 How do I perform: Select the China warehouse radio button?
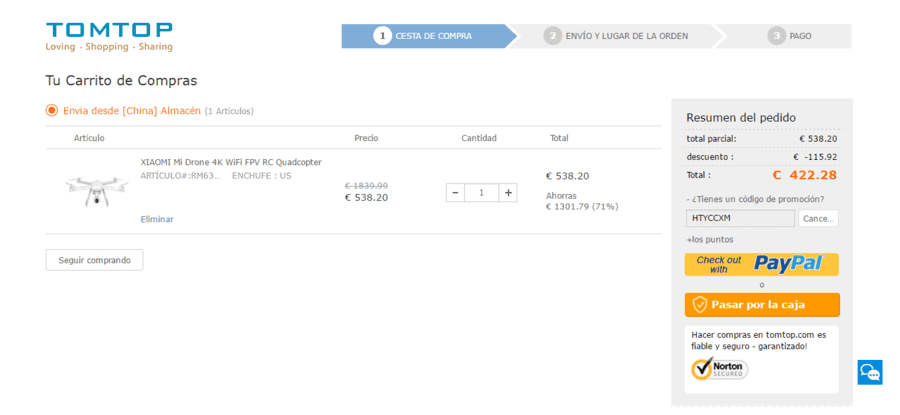tap(52, 110)
